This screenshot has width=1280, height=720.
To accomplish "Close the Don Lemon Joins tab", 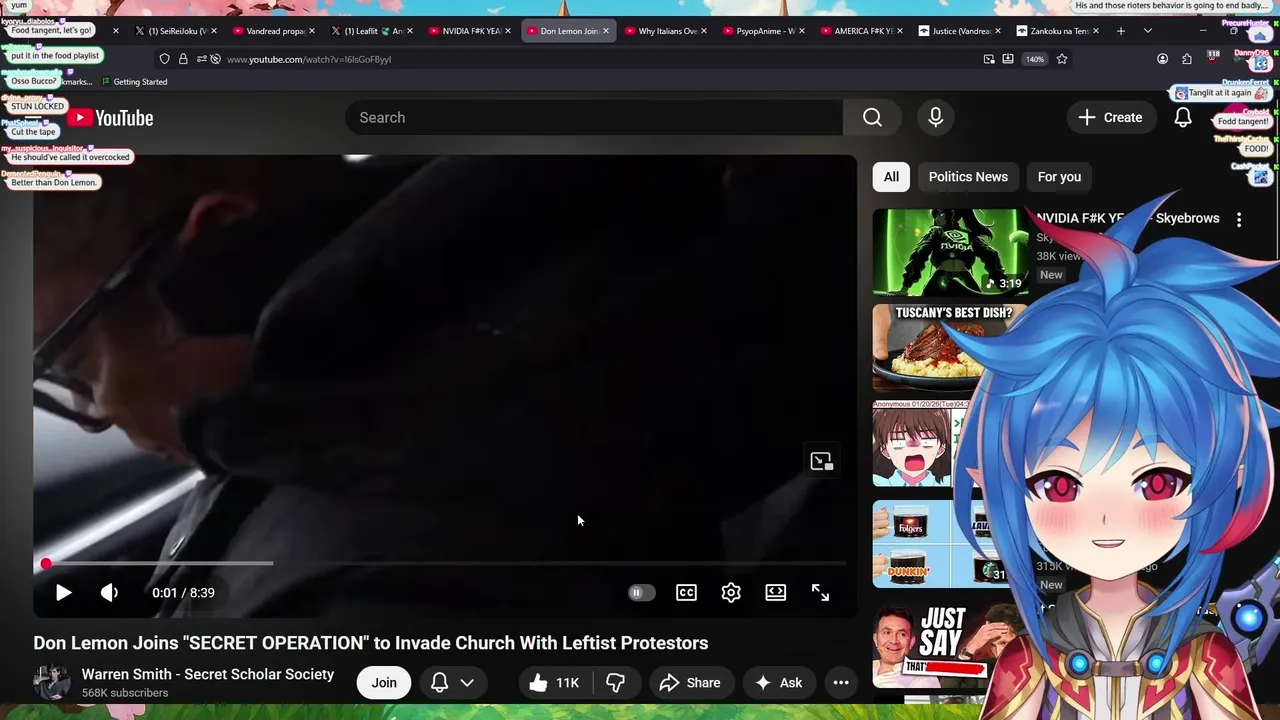I will (606, 31).
